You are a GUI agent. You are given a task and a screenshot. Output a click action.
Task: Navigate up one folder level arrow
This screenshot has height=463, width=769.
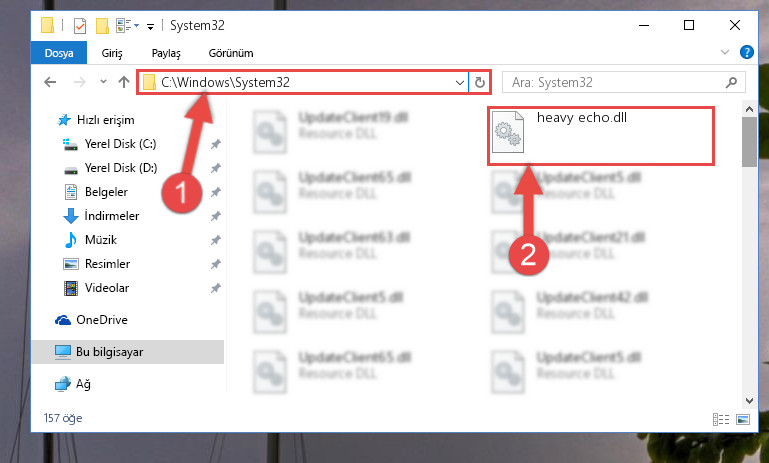tap(124, 82)
